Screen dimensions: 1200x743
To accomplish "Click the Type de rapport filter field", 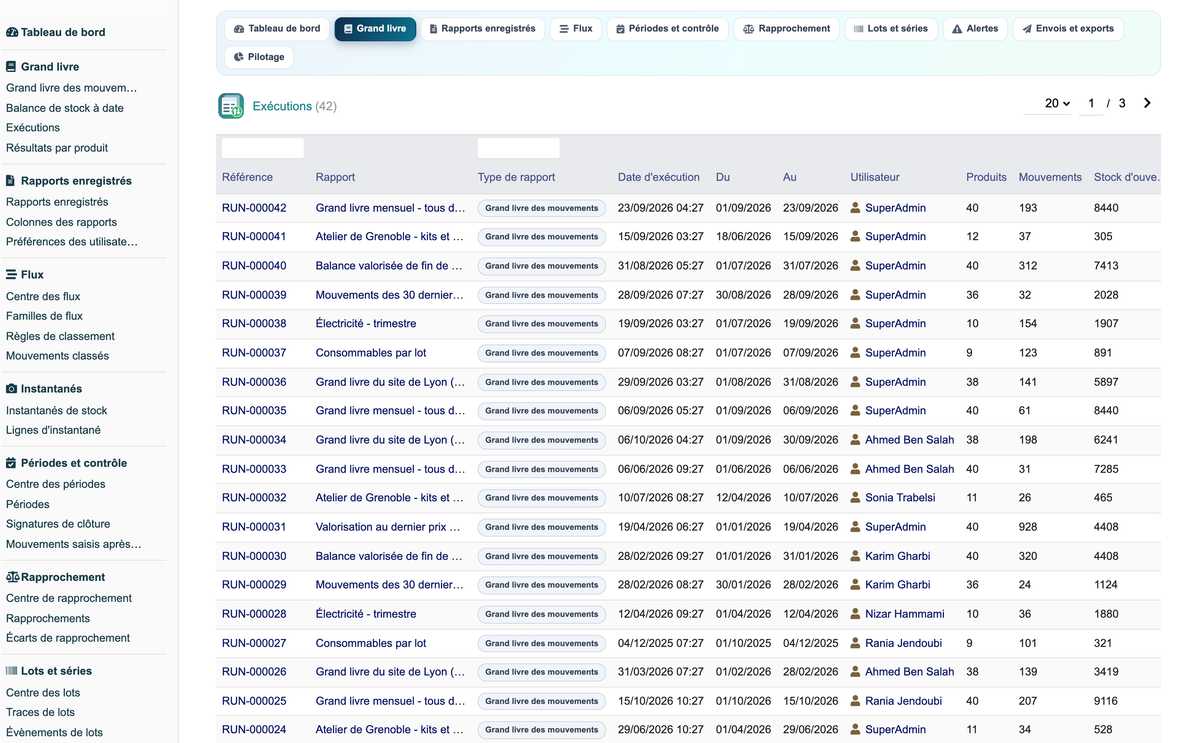I will click(518, 148).
